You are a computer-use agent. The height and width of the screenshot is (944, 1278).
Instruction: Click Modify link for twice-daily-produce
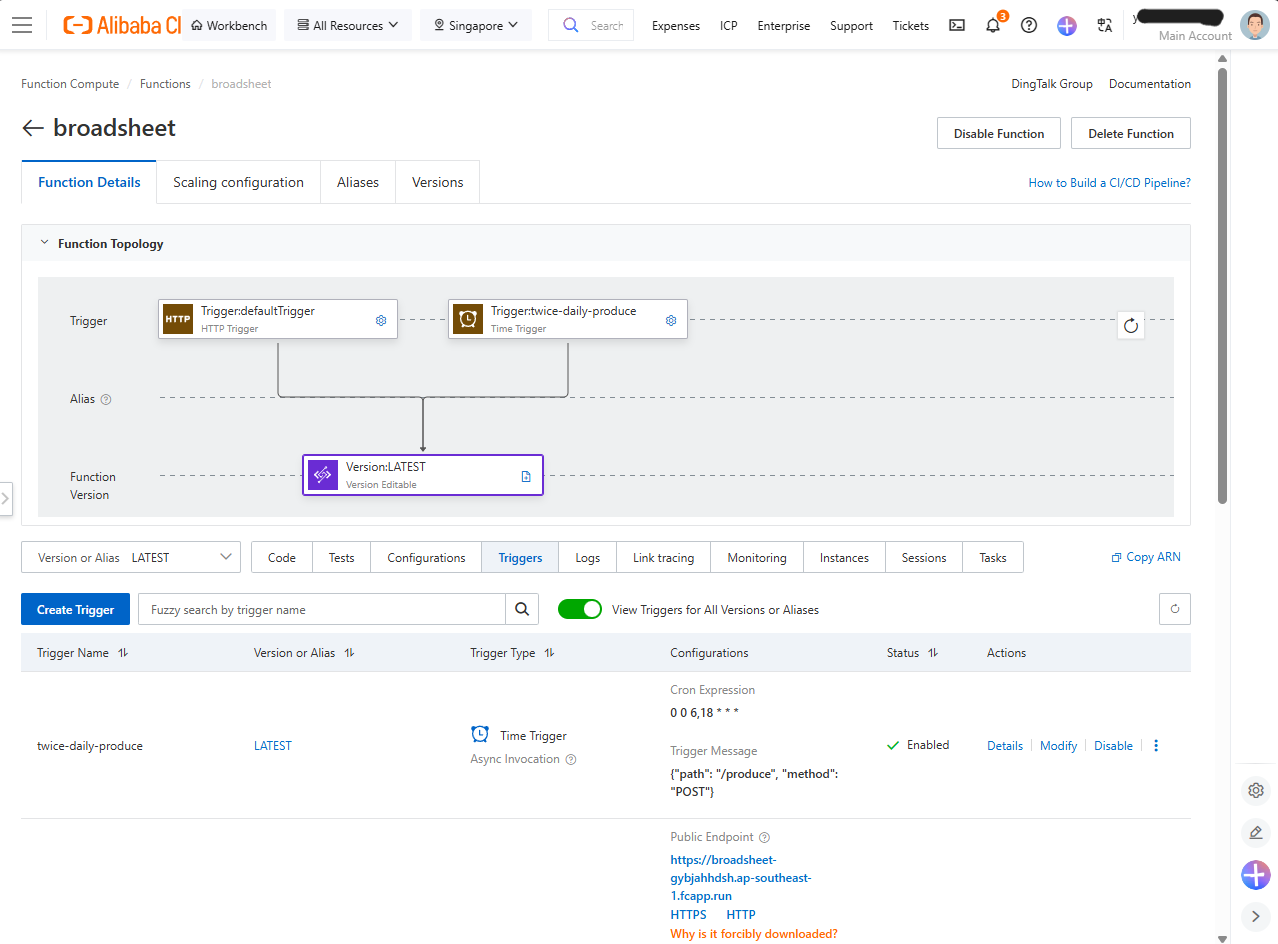(1058, 746)
